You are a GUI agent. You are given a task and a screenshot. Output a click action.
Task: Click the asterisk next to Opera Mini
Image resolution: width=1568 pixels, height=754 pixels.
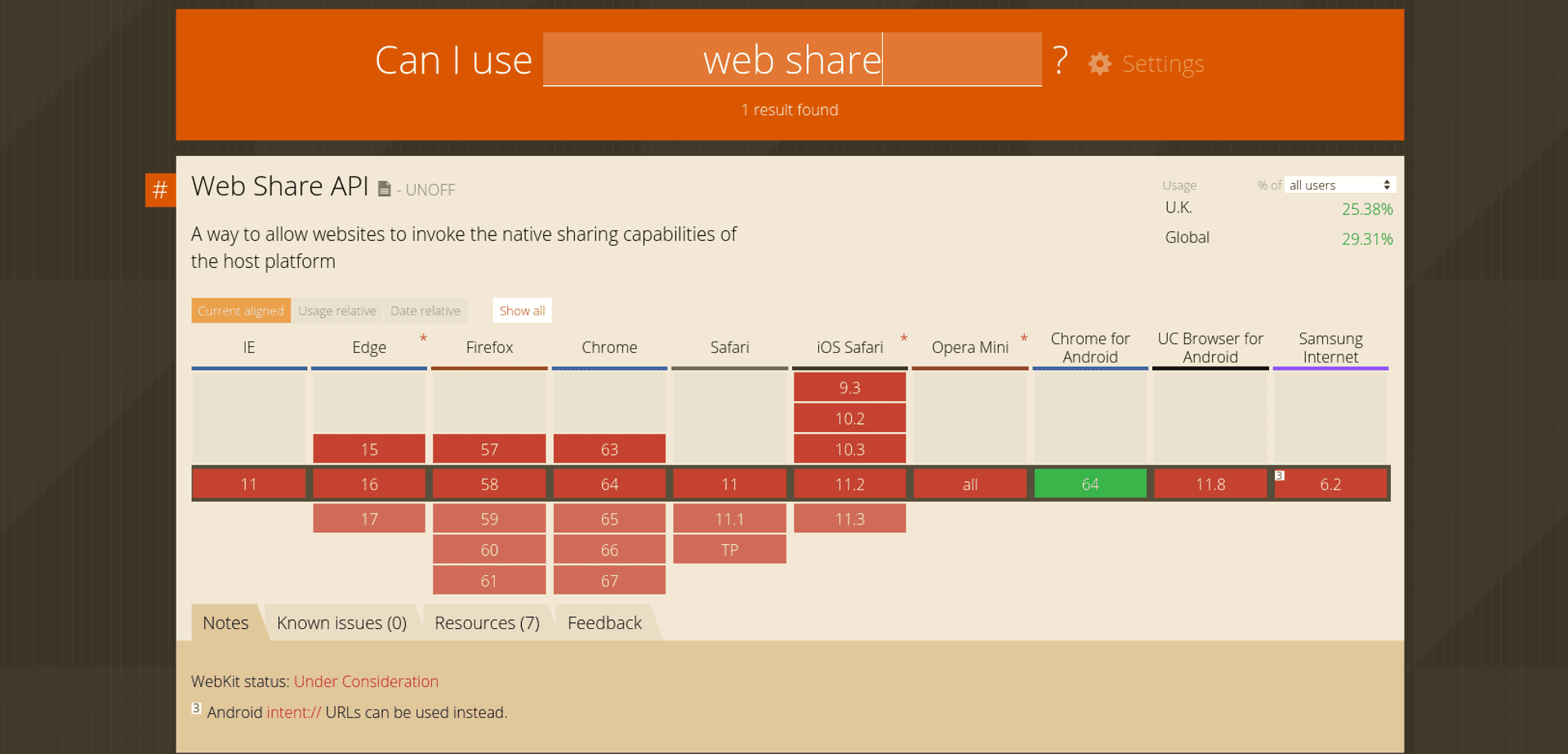pyautogui.click(x=1023, y=338)
